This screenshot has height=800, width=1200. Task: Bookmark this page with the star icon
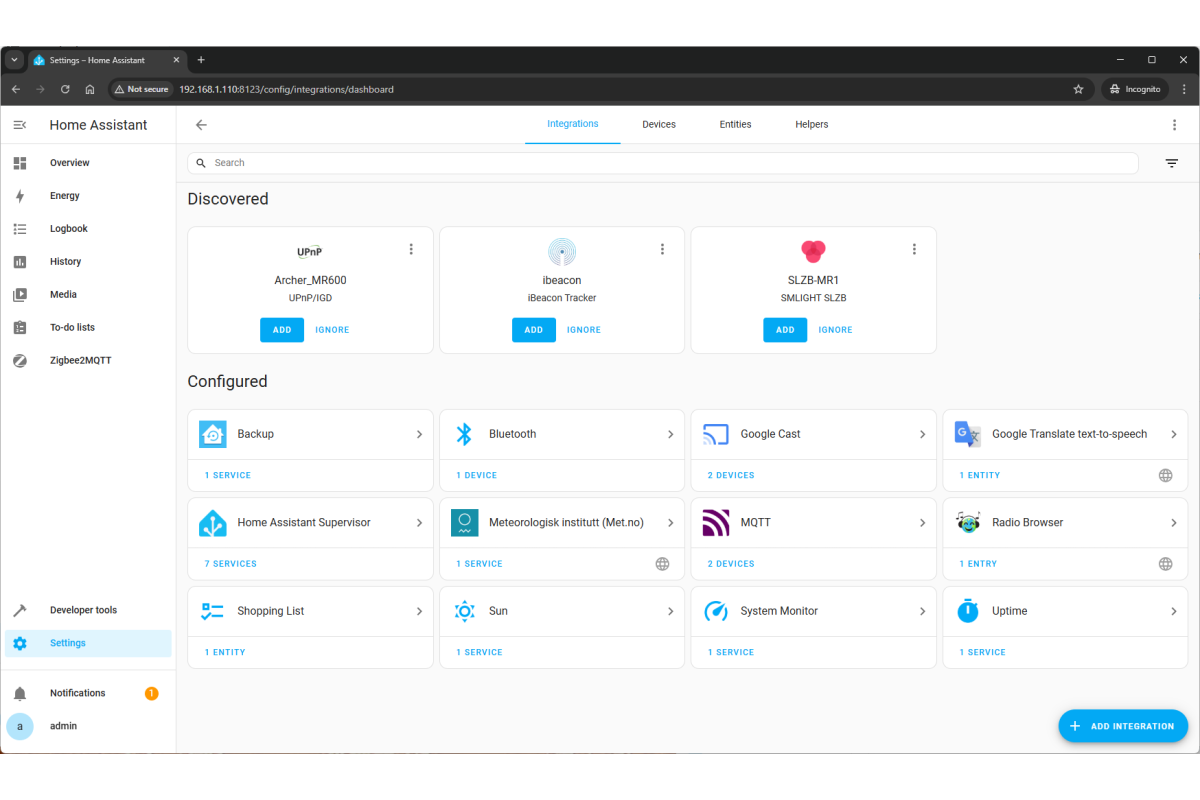1078,89
